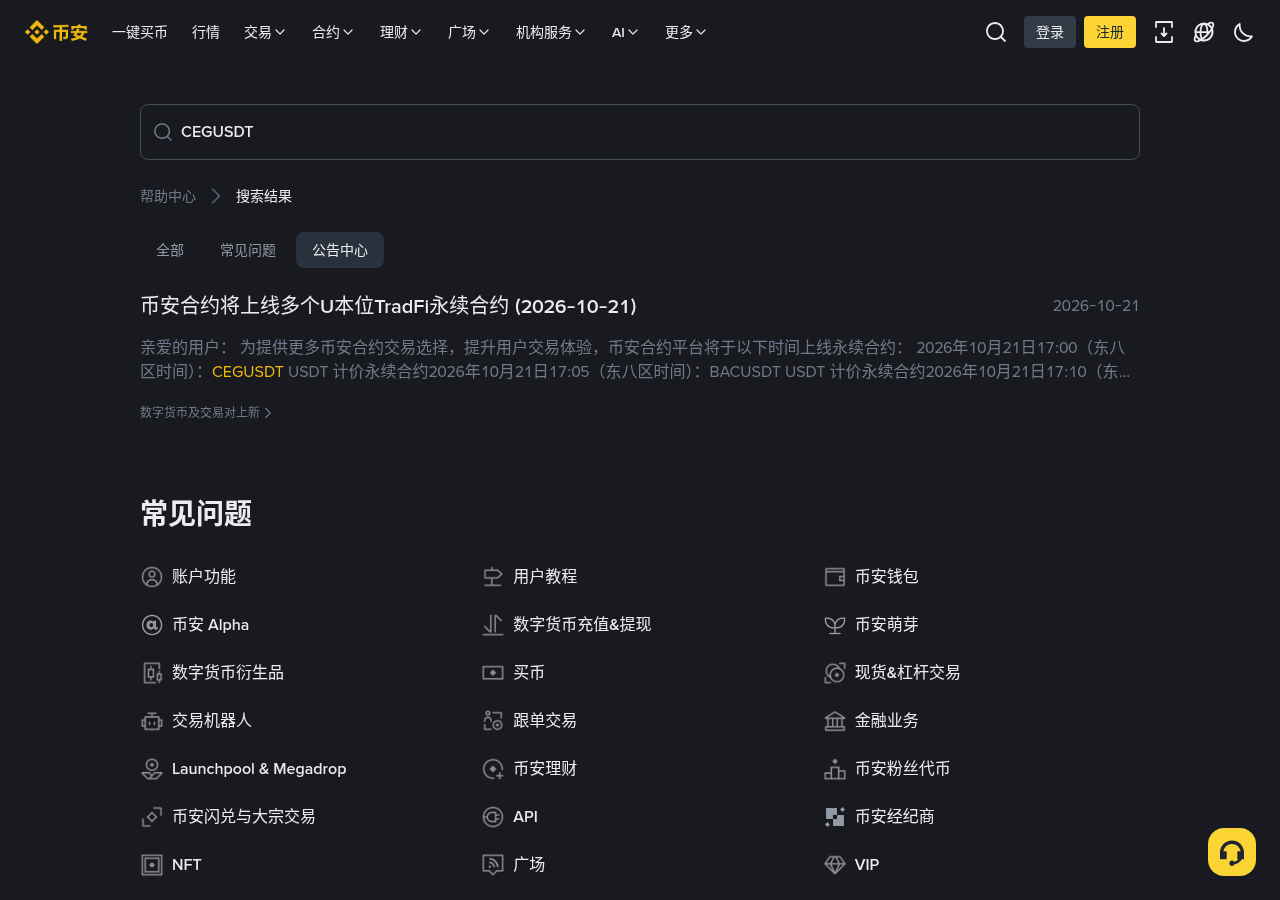Click the download app icon
Image resolution: width=1280 pixels, height=900 pixels.
click(1164, 32)
